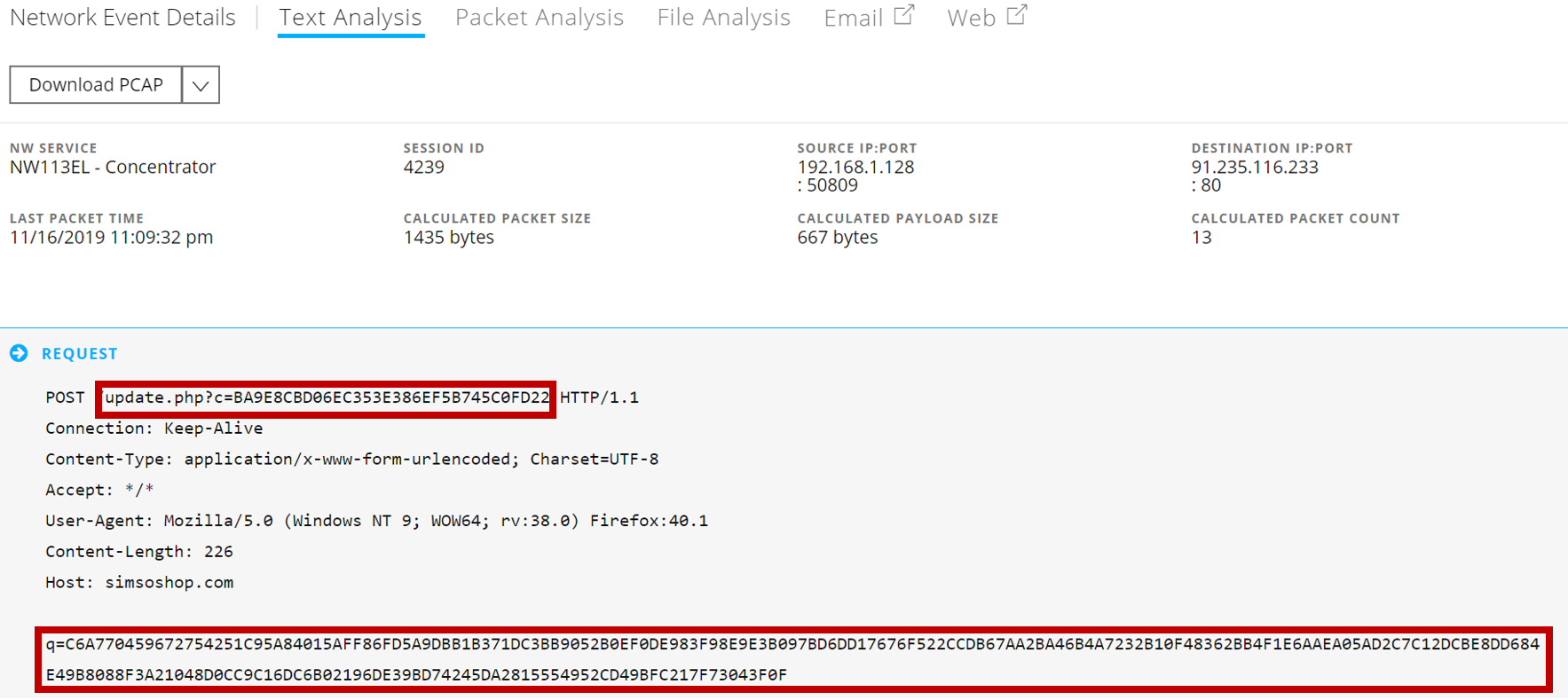Click the Web external link icon

tap(1017, 15)
